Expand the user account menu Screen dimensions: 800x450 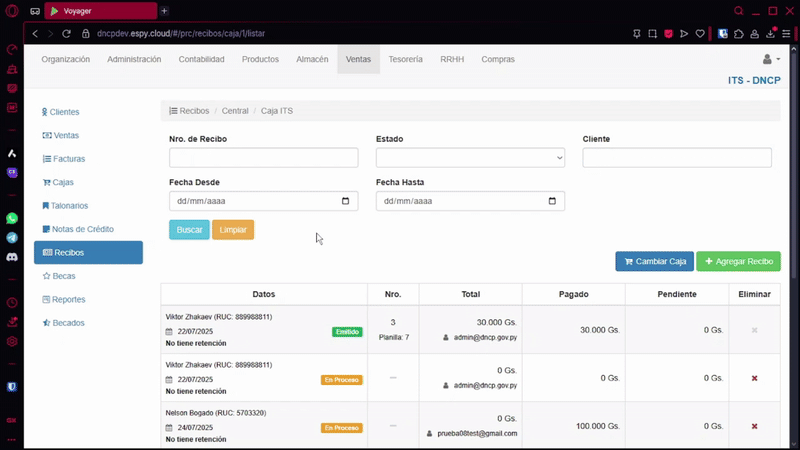[771, 60]
